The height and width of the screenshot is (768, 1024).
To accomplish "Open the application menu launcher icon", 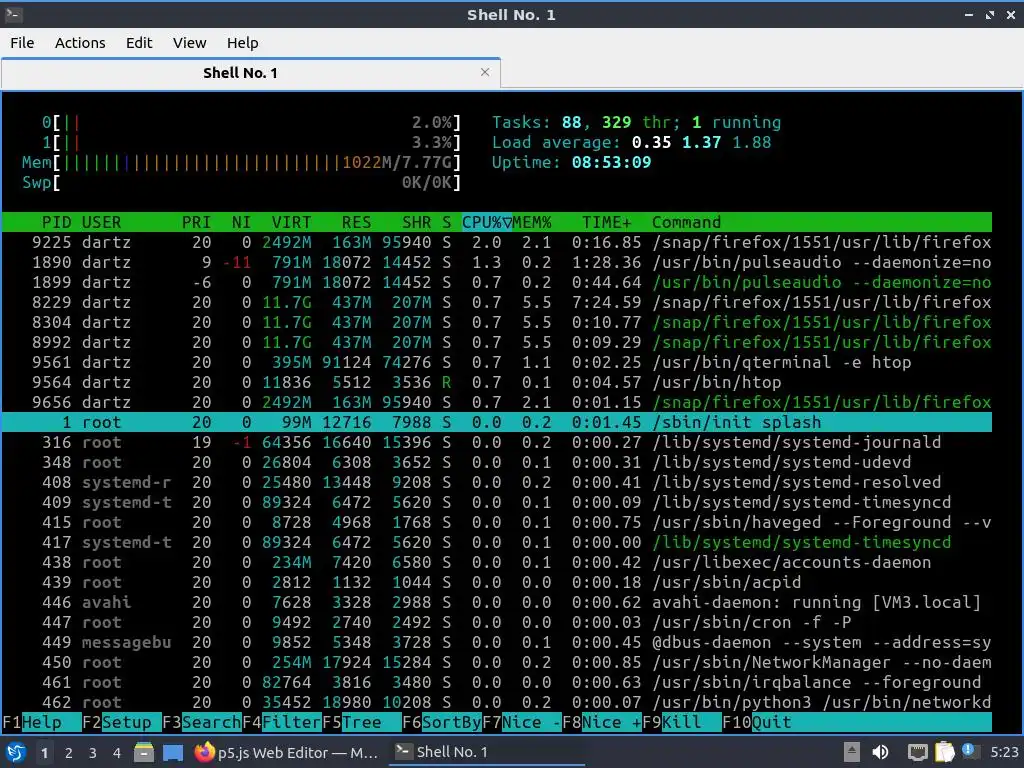I will [16, 752].
